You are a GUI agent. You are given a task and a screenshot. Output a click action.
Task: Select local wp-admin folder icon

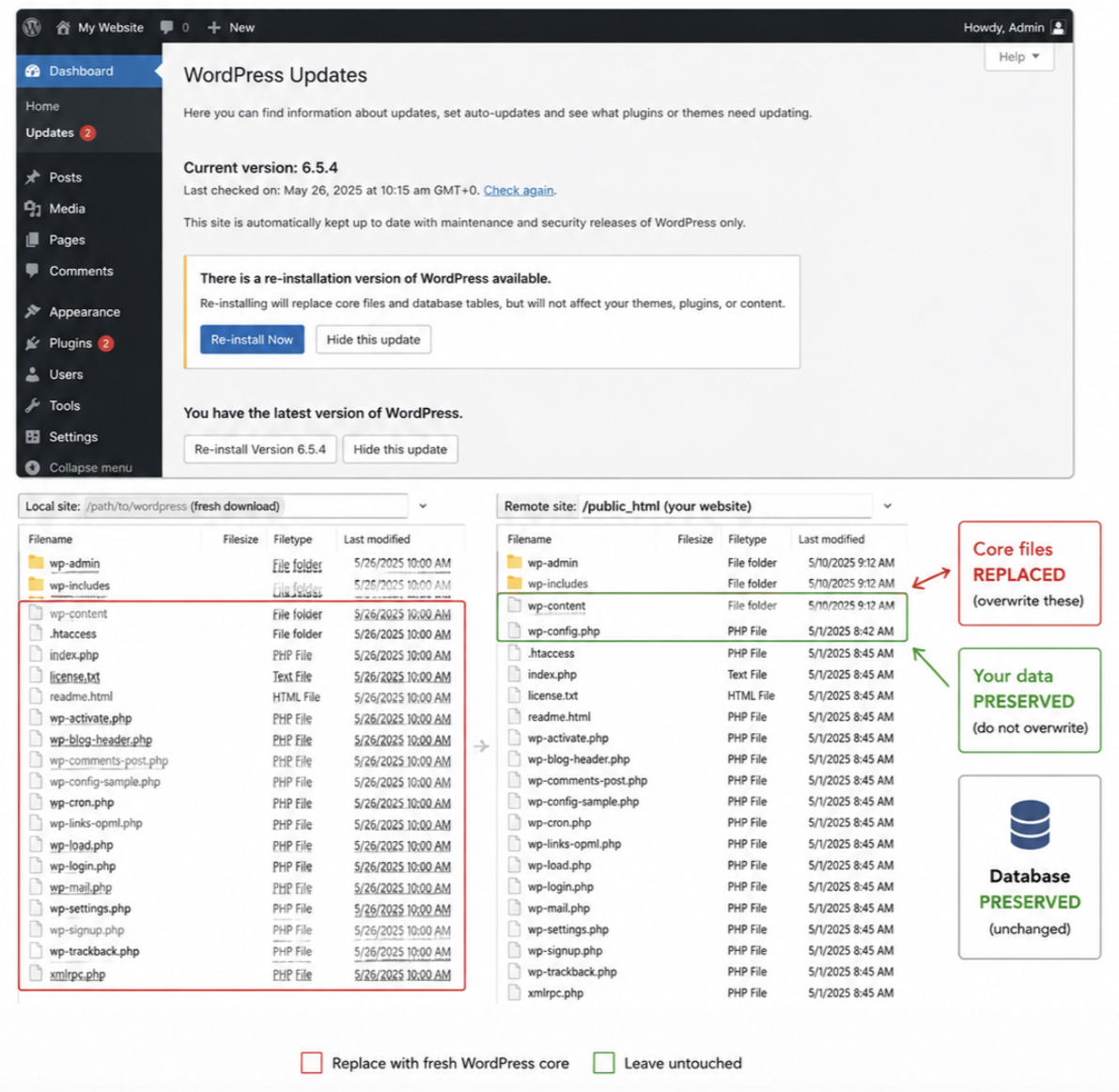(36, 562)
